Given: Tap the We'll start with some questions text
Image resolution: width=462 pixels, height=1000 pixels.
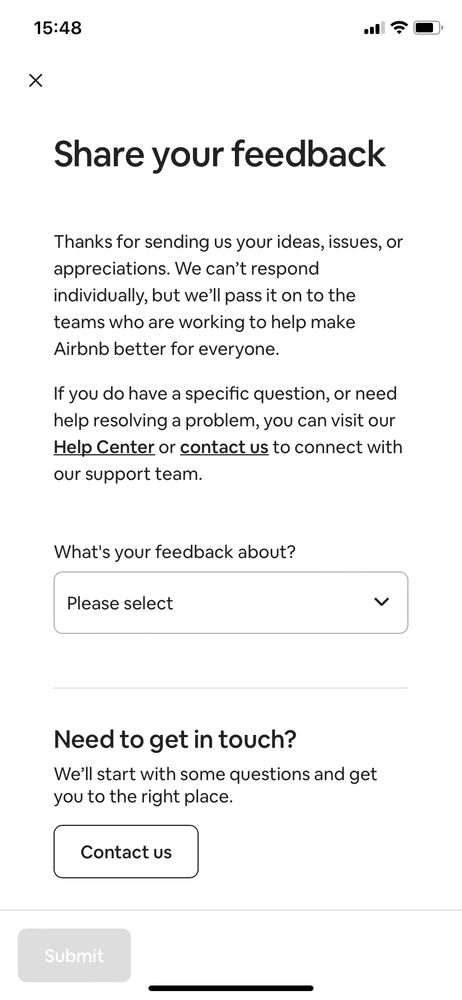Looking at the screenshot, I should point(216,786).
